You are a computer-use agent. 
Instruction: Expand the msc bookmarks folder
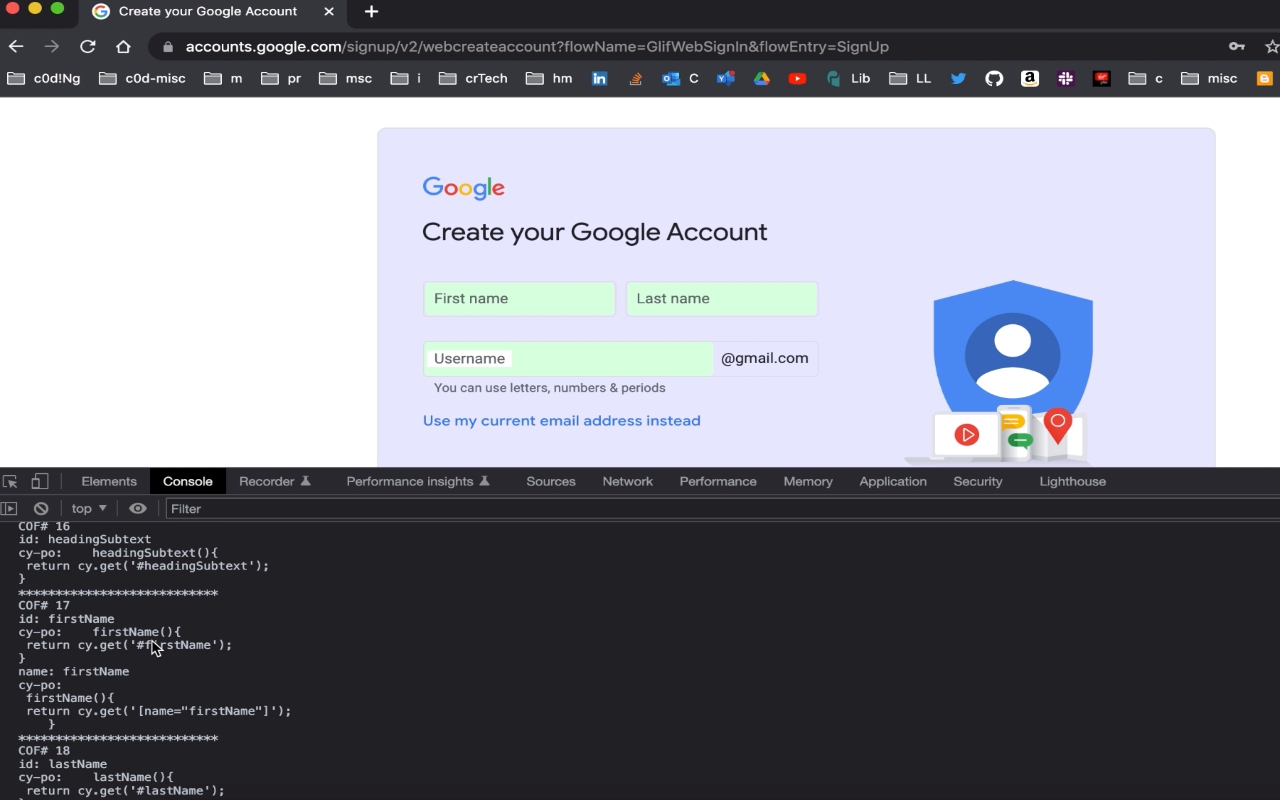point(346,78)
